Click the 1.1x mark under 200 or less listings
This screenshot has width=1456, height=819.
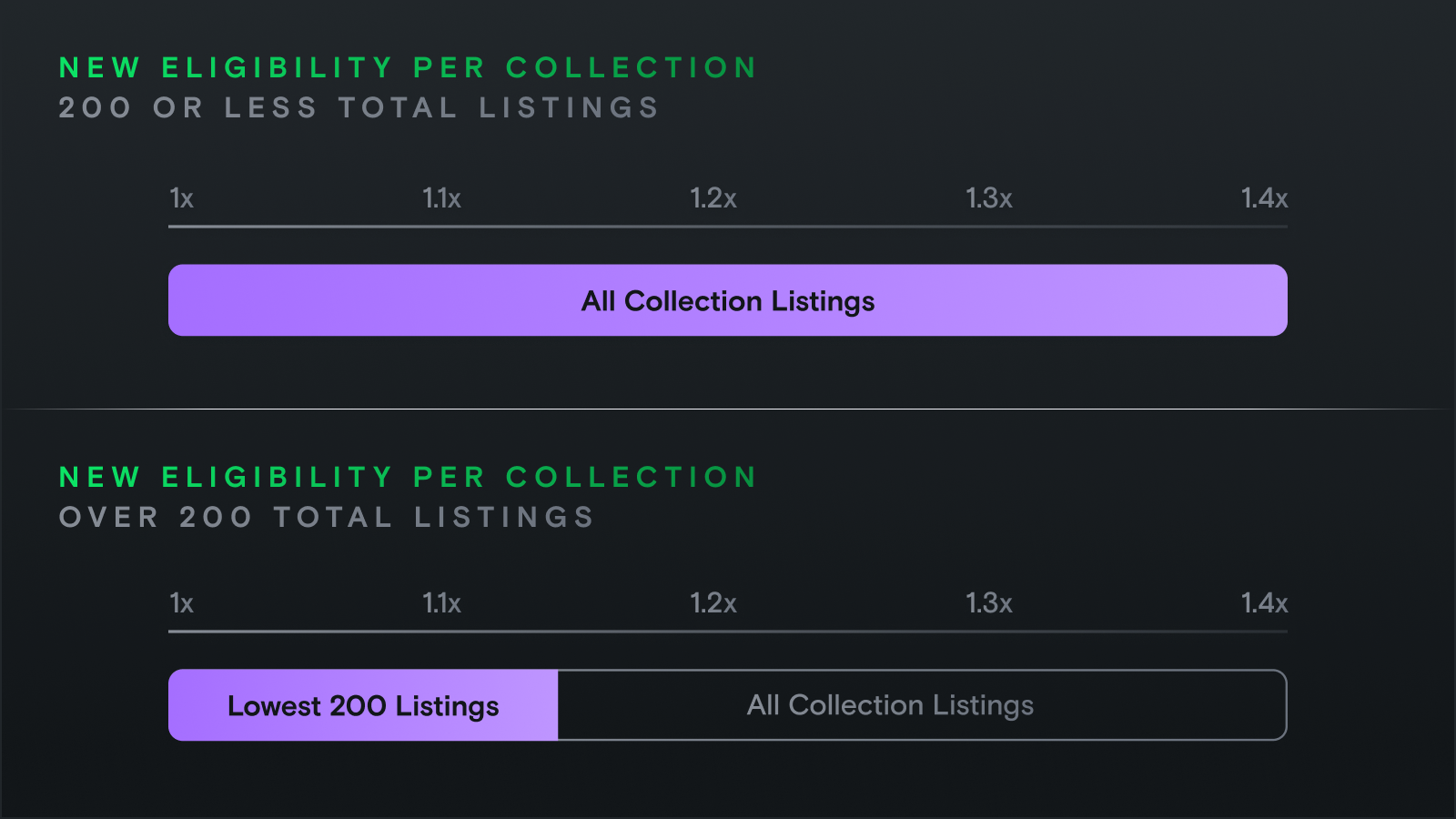click(x=441, y=198)
